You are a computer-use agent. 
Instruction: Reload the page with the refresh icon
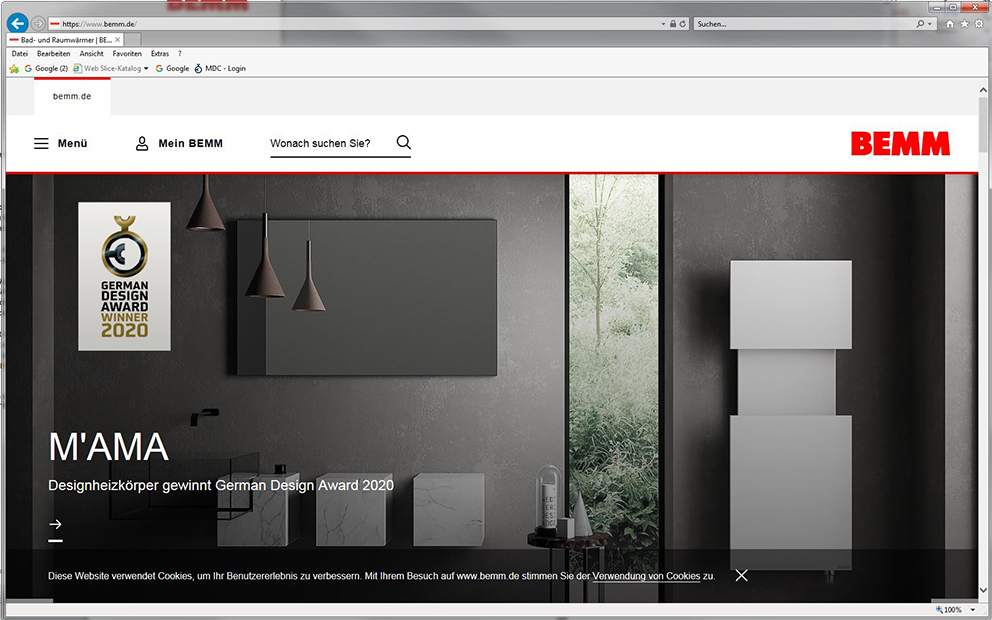(683, 24)
